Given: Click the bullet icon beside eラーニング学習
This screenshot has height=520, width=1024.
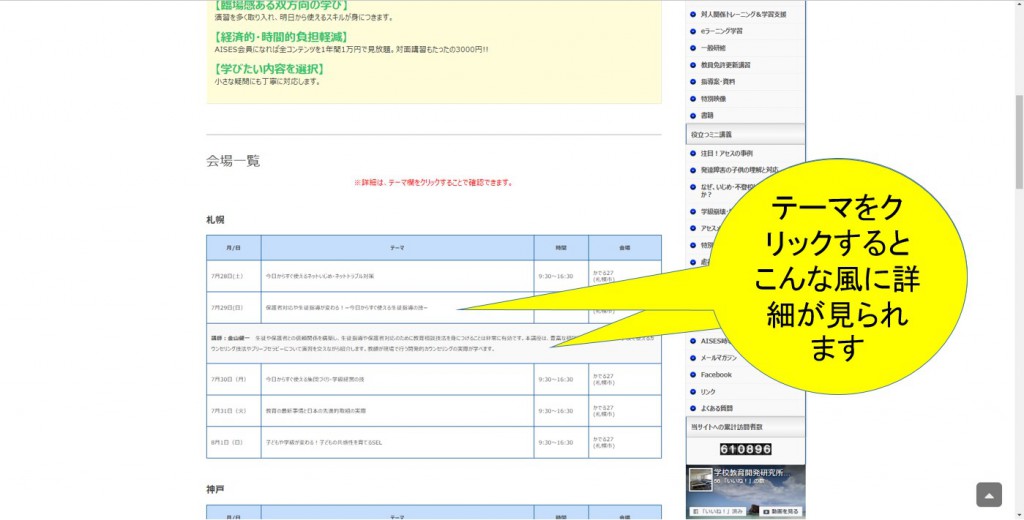Looking at the screenshot, I should [x=693, y=31].
